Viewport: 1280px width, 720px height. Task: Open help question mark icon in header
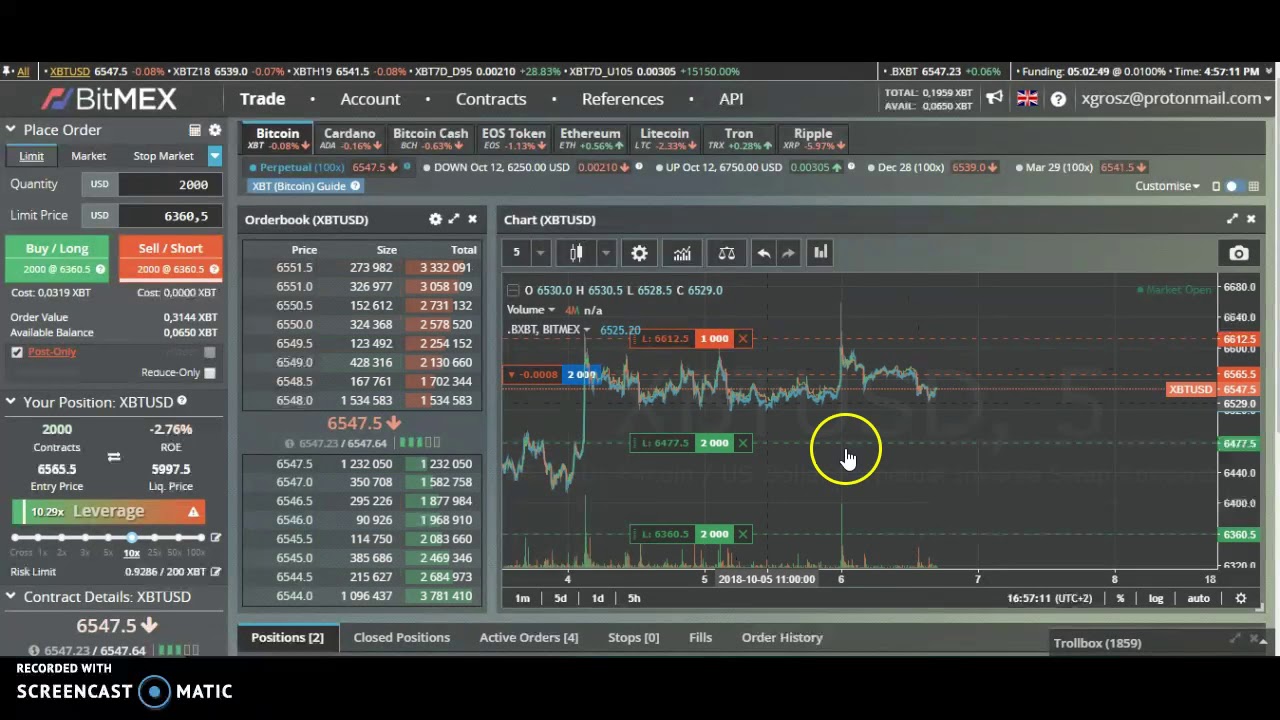pyautogui.click(x=1058, y=99)
